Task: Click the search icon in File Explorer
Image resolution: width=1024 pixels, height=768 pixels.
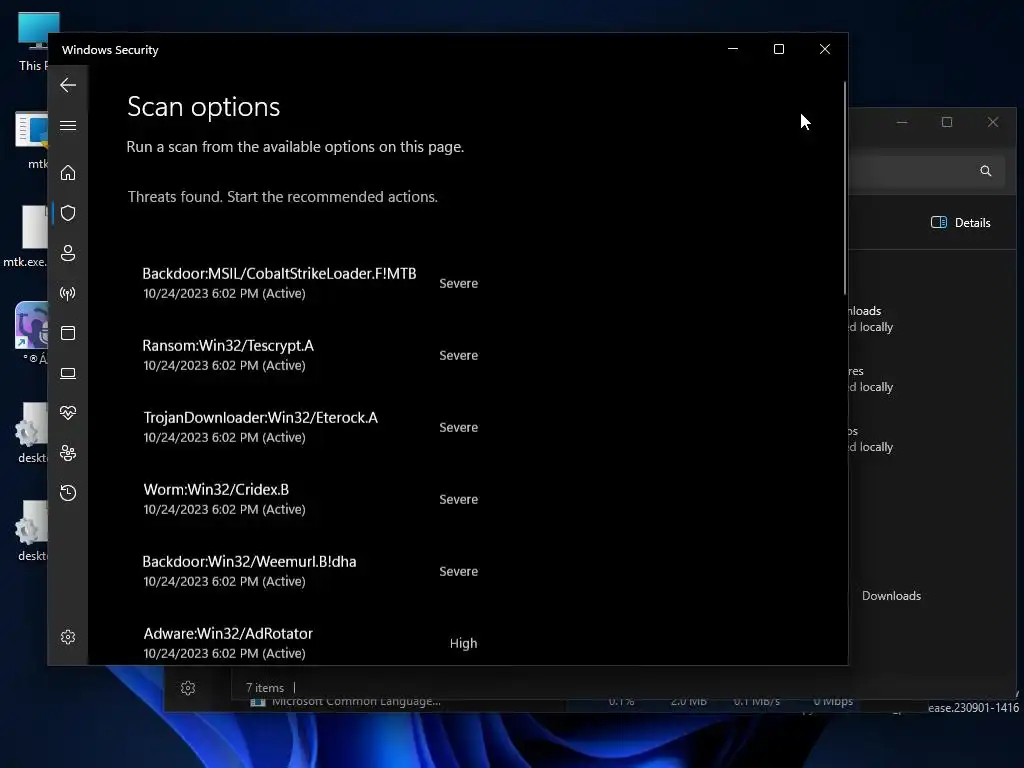Action: tap(985, 171)
